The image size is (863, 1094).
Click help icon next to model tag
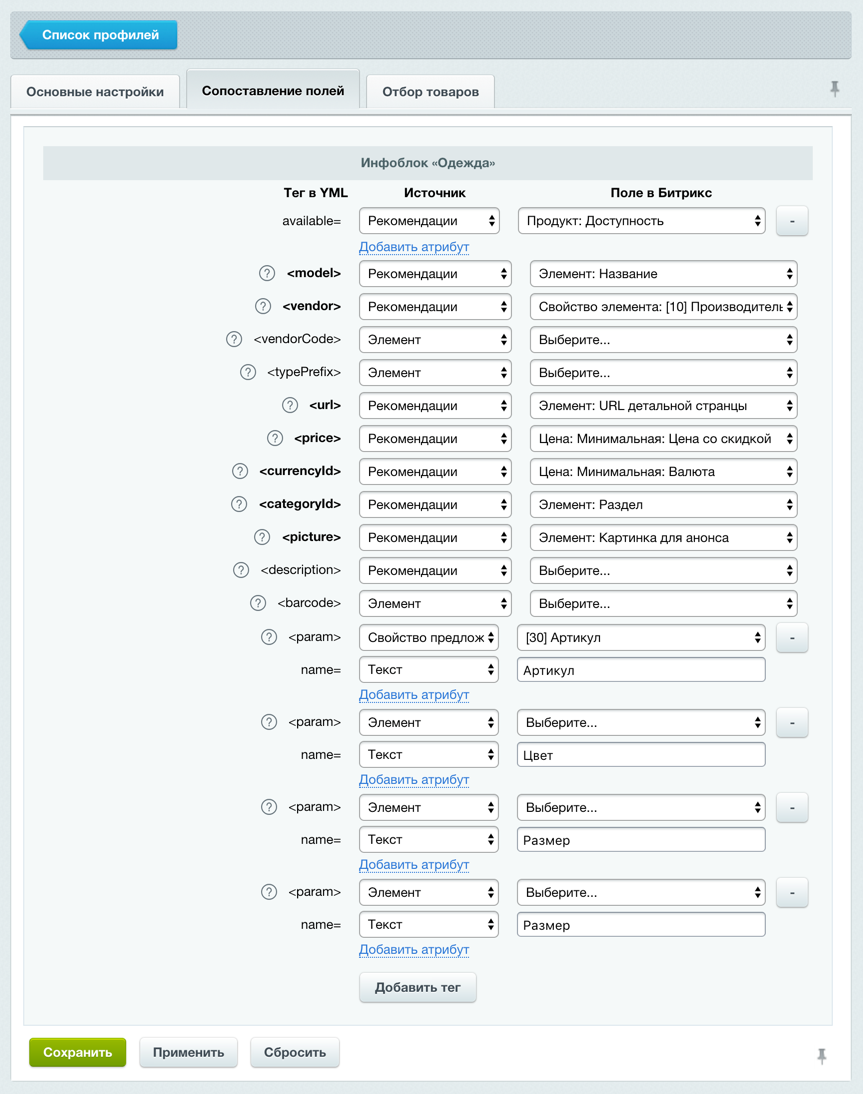click(267, 273)
